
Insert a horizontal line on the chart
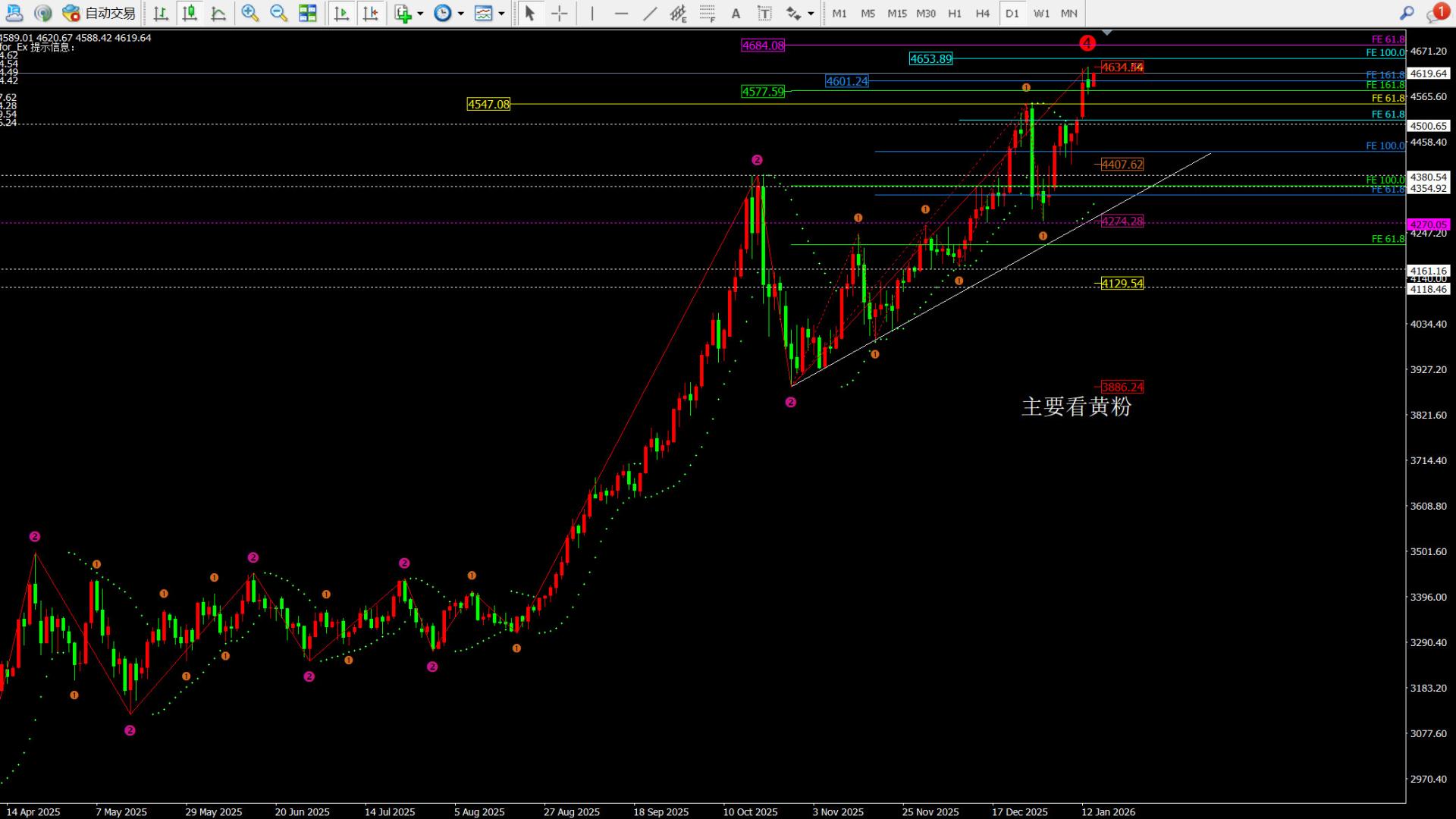click(x=620, y=13)
